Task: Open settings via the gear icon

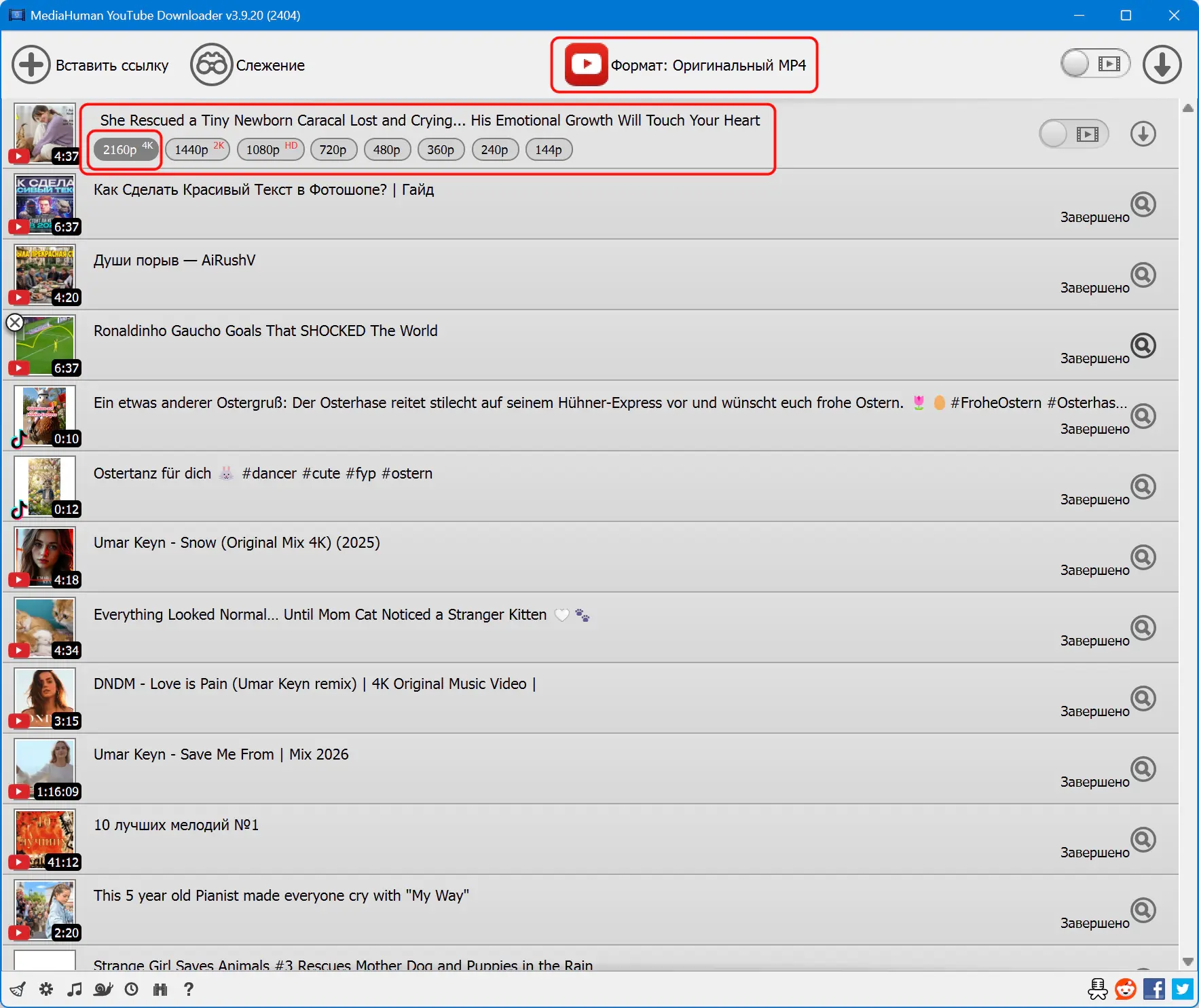Action: [x=46, y=989]
